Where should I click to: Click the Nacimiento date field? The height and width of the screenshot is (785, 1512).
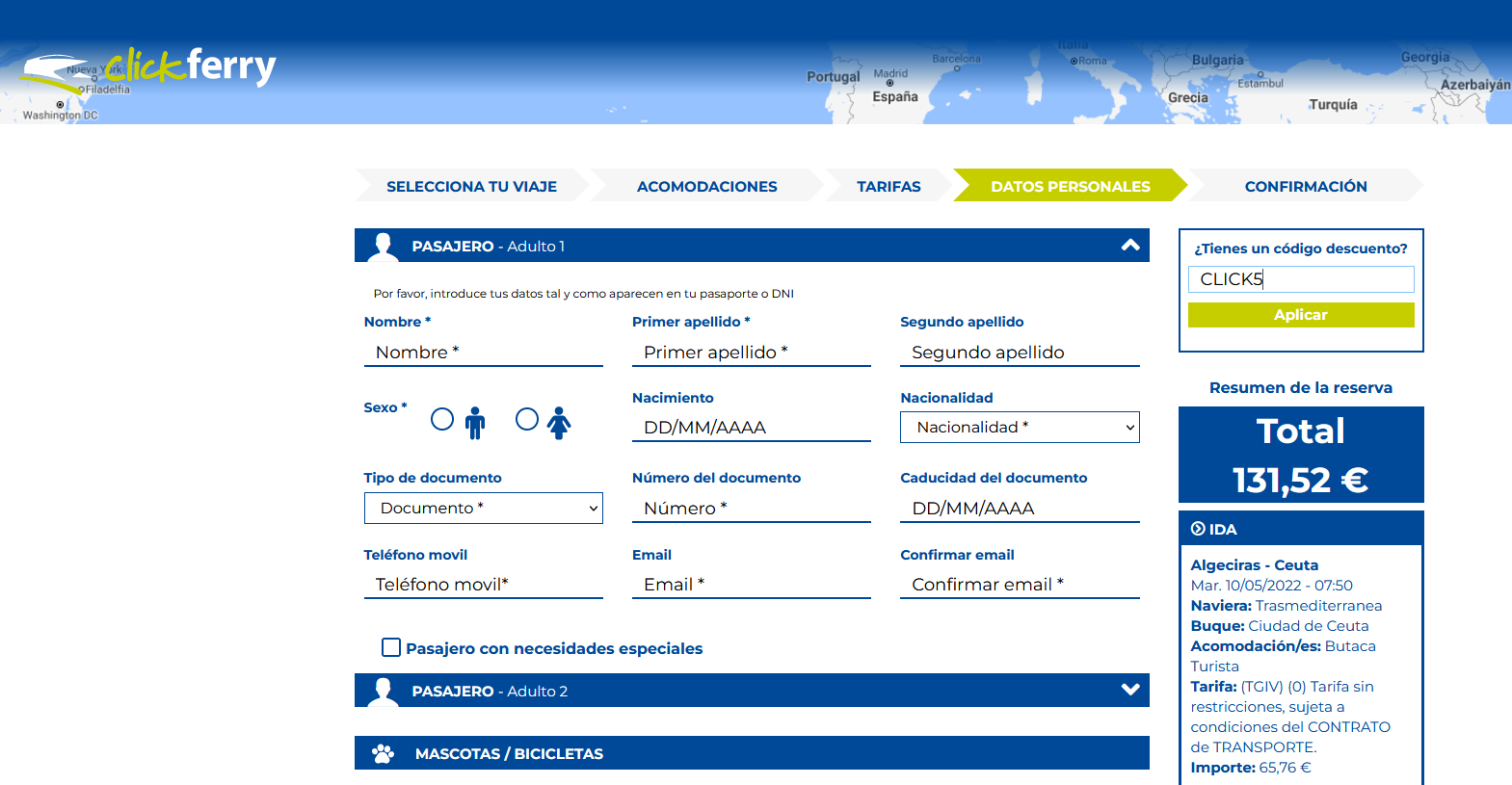[752, 428]
